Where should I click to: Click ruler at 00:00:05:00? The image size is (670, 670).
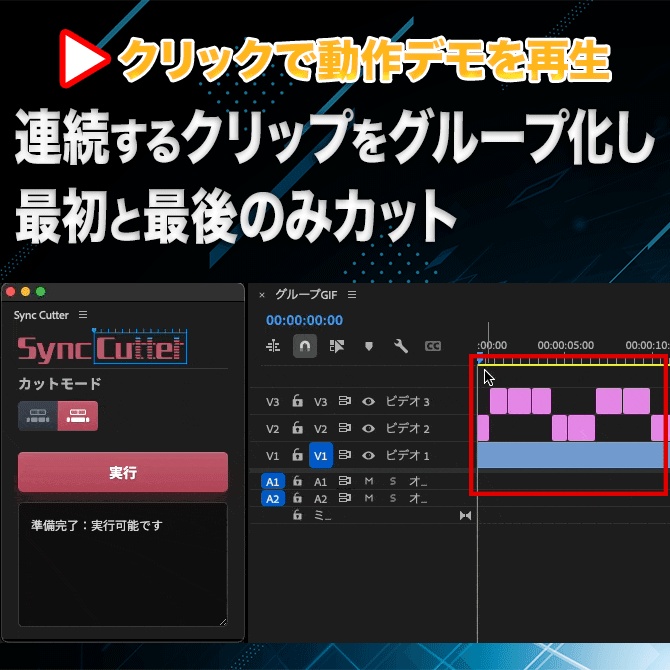[x=565, y=345]
